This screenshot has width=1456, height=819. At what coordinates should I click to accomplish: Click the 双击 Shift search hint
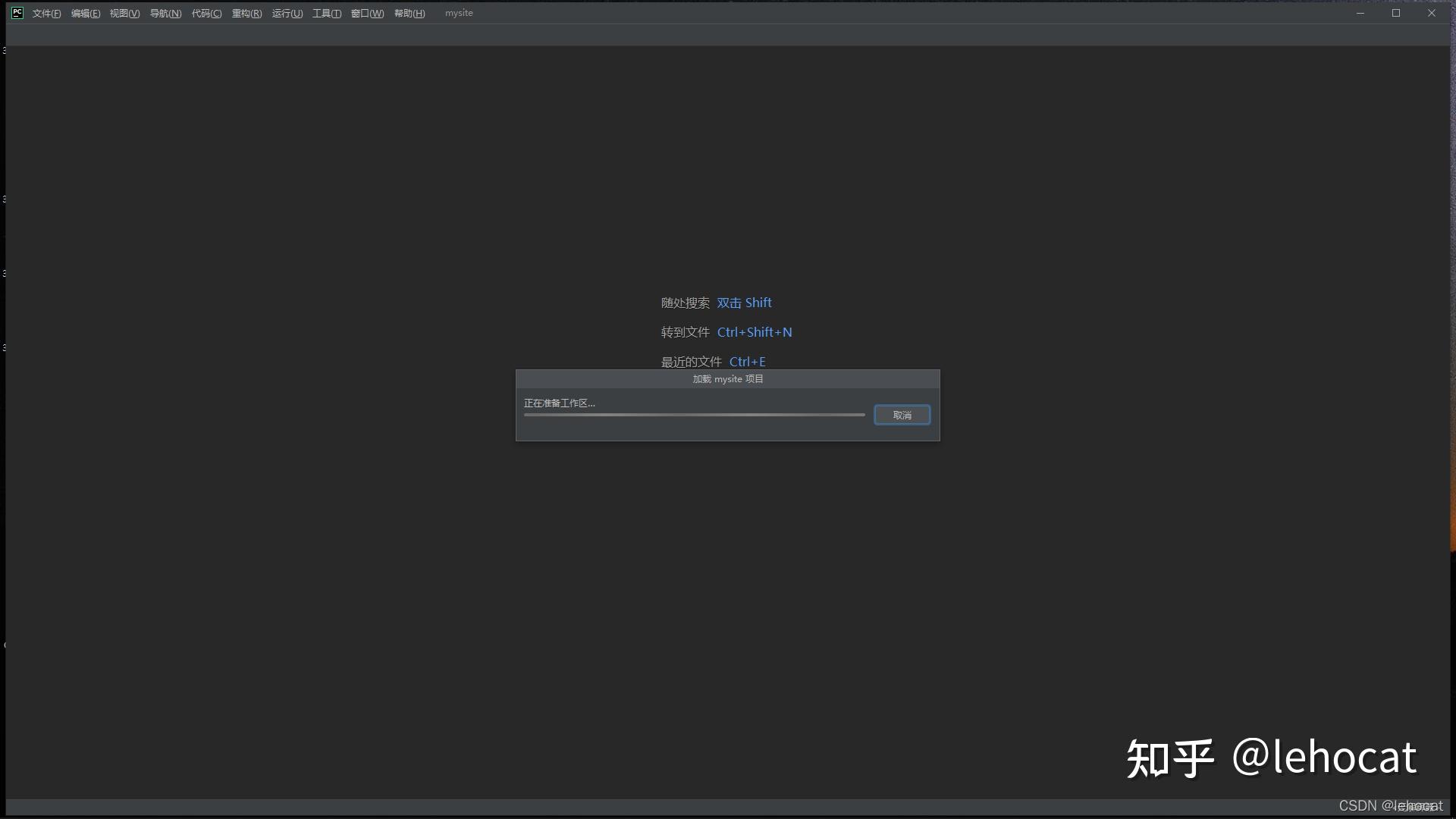pos(744,303)
